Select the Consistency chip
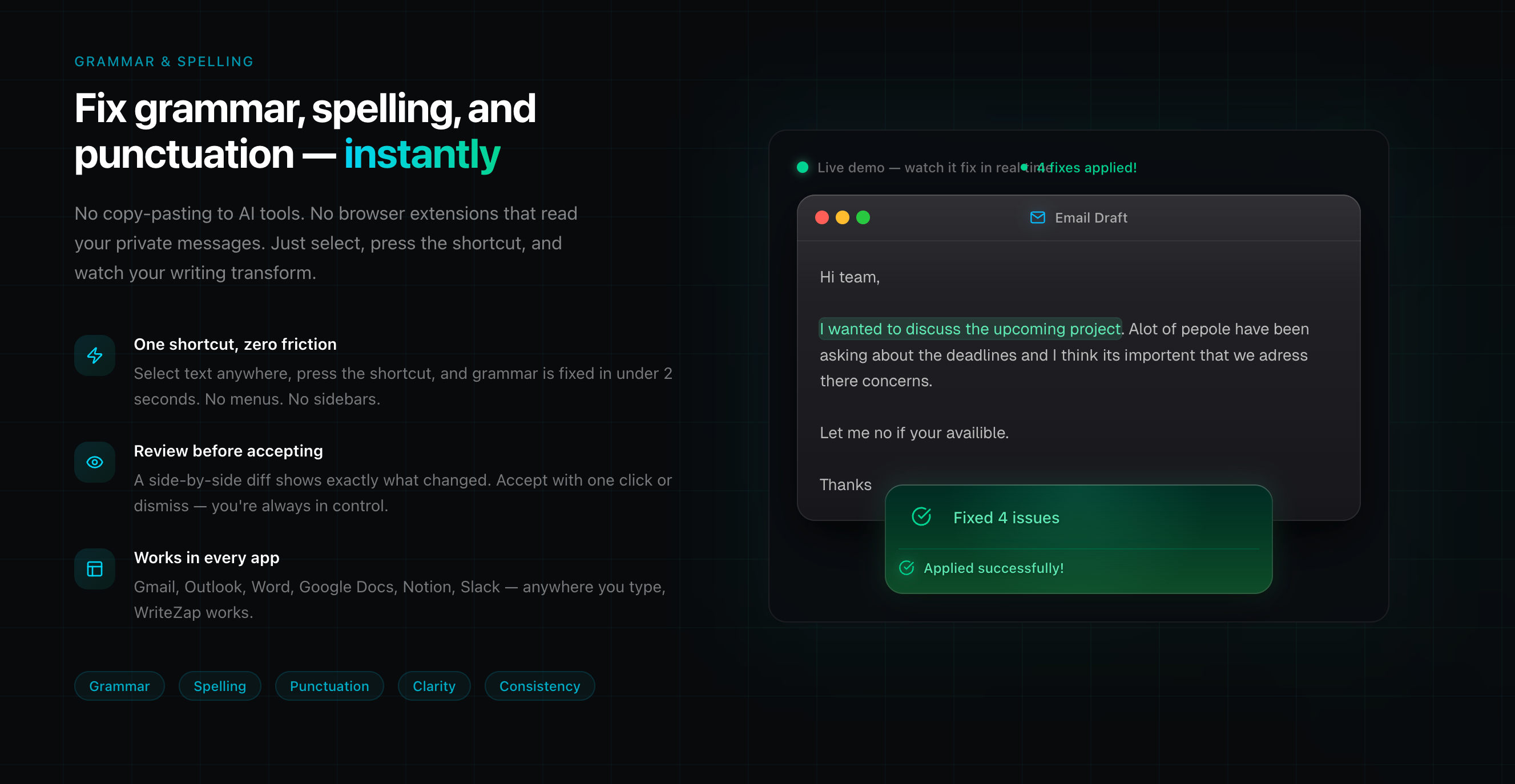Screen dimensions: 1515x784 click(539, 686)
